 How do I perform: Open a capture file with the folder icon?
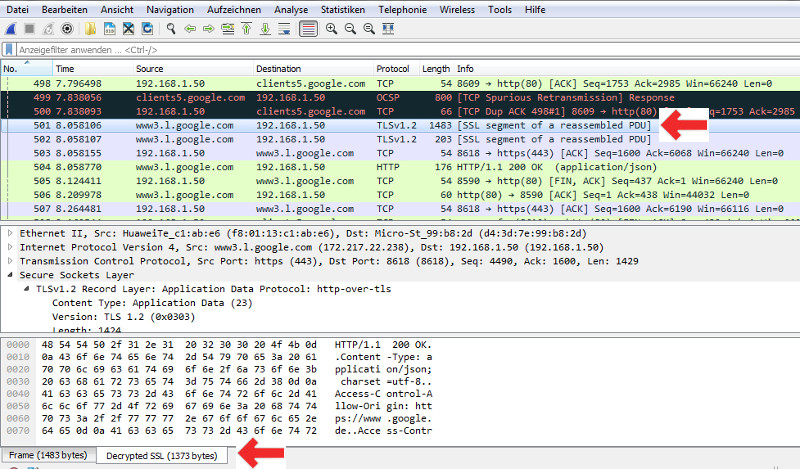(x=90, y=29)
